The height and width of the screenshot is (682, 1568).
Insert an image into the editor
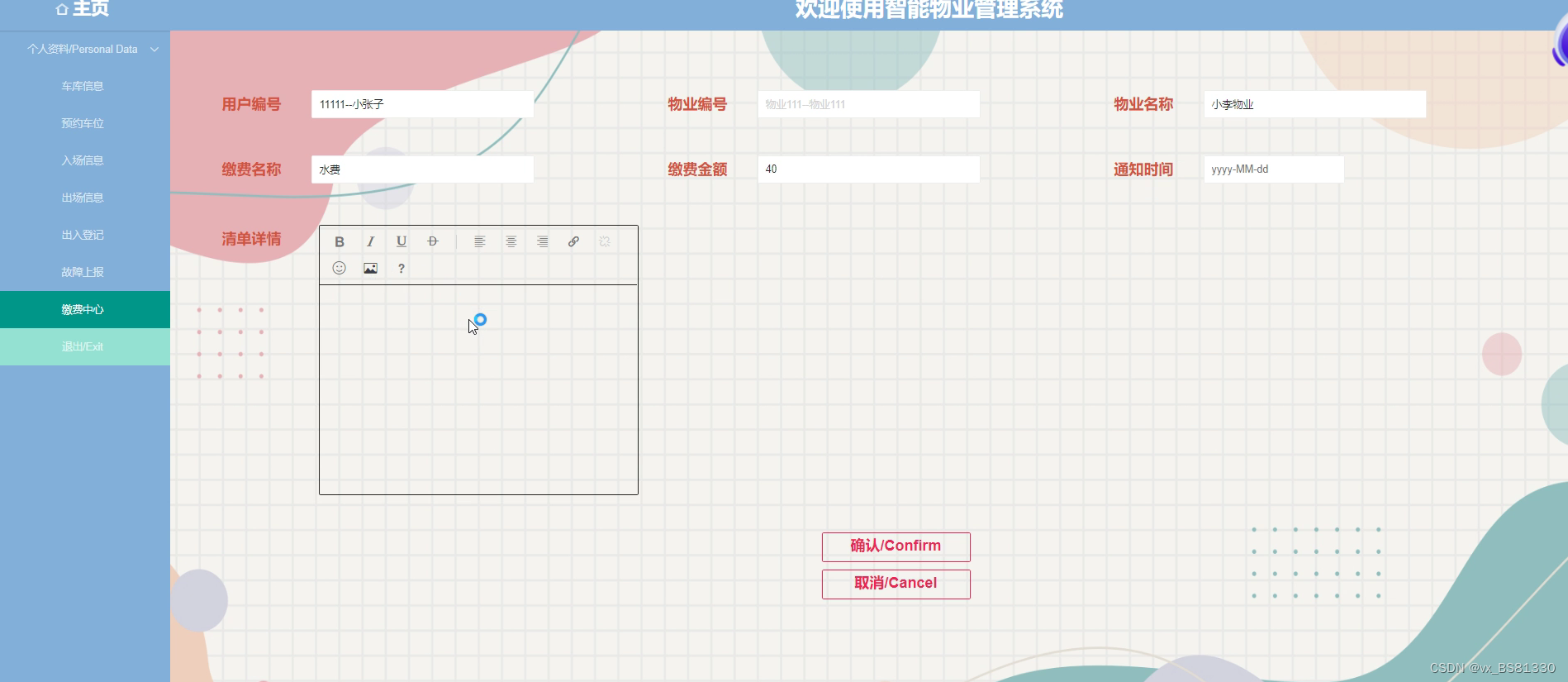tap(370, 268)
